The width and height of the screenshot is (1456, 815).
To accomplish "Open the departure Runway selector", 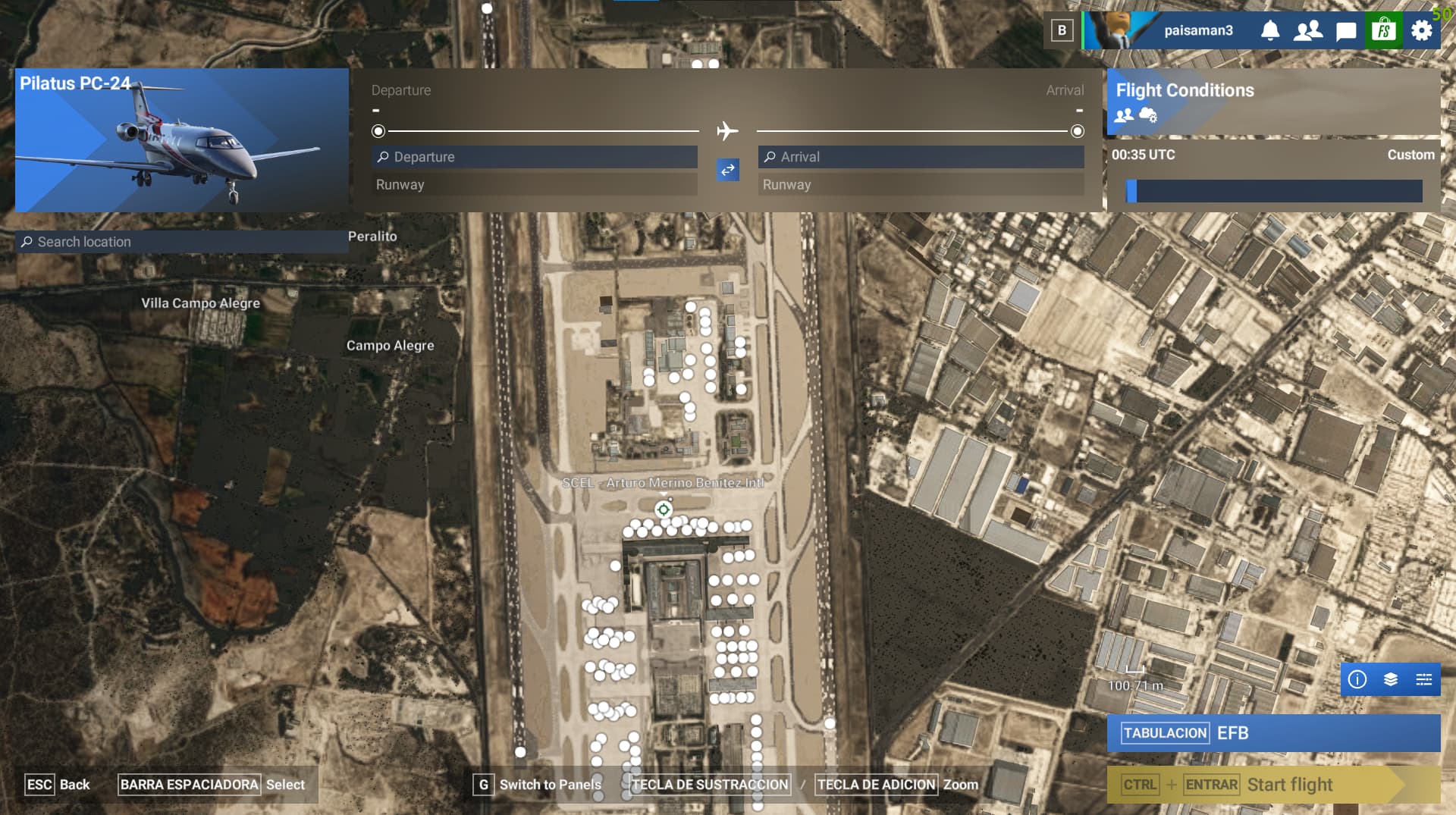I will click(x=535, y=185).
